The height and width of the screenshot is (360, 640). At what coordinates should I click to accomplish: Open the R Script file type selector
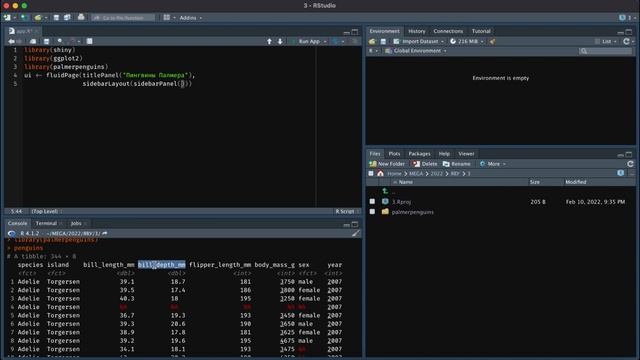(x=347, y=211)
